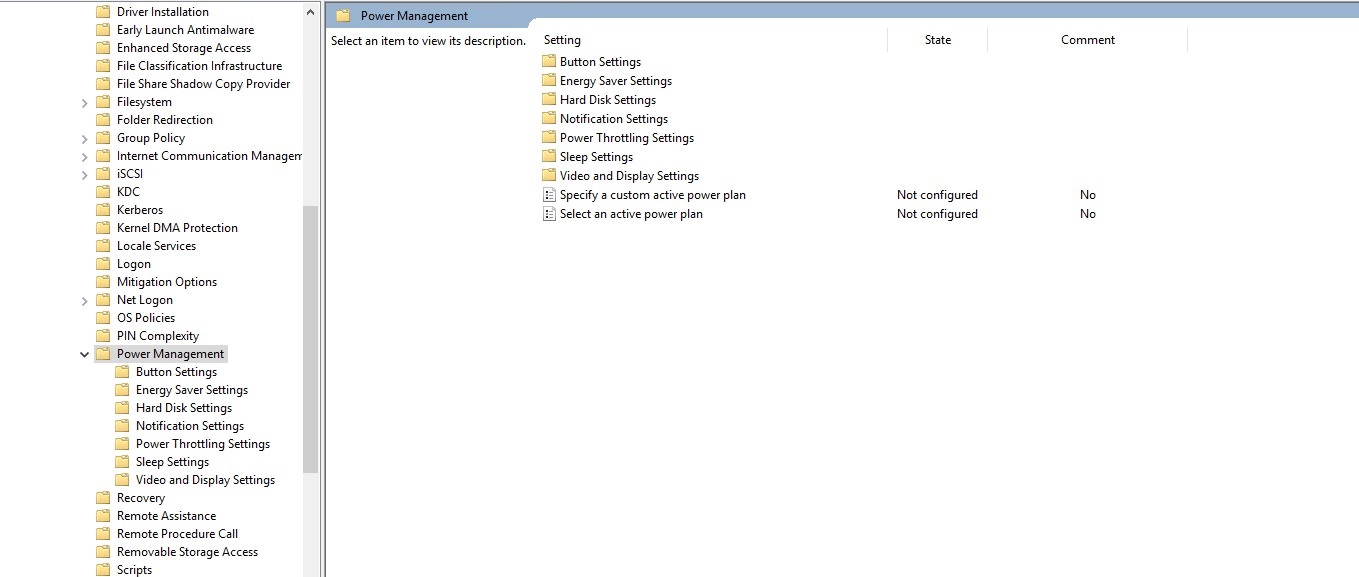Click the Early Launch Antimalware folder icon
Viewport: 1359px width, 577px height.
tap(103, 30)
